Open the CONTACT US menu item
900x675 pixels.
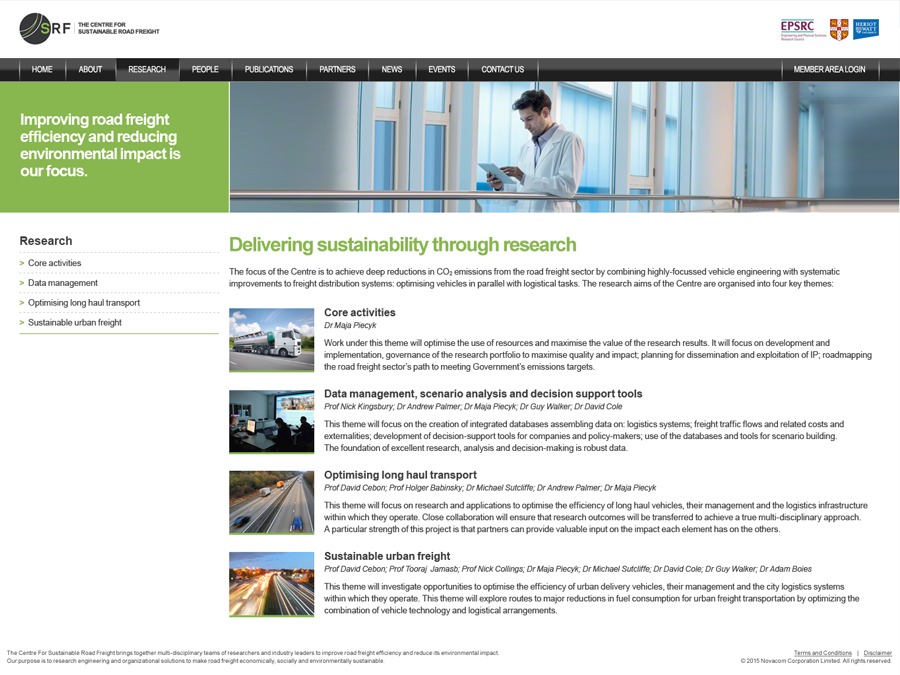coord(502,69)
